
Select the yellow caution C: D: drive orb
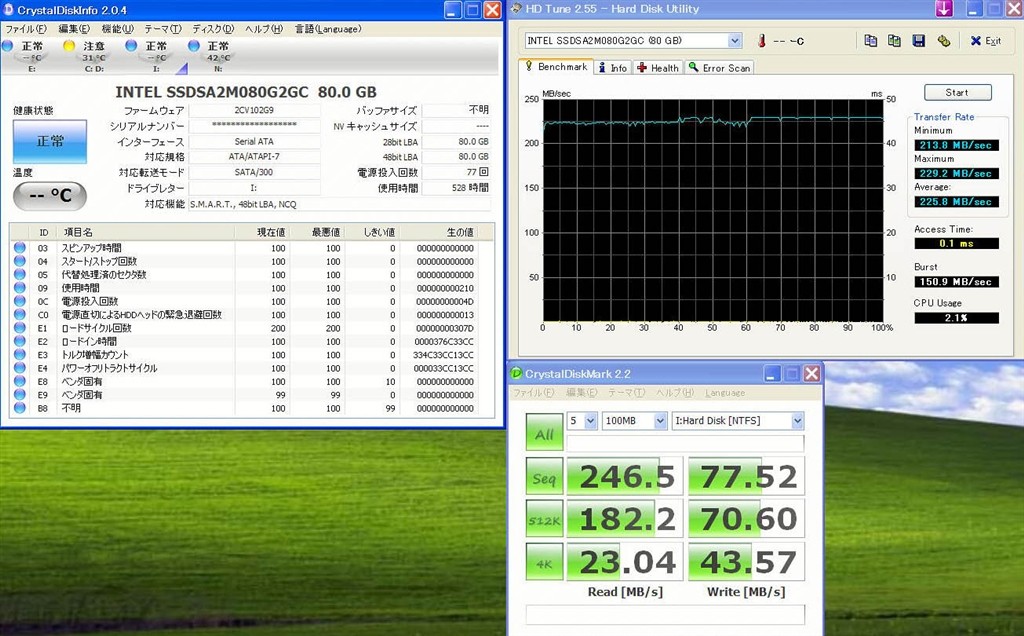(69, 46)
